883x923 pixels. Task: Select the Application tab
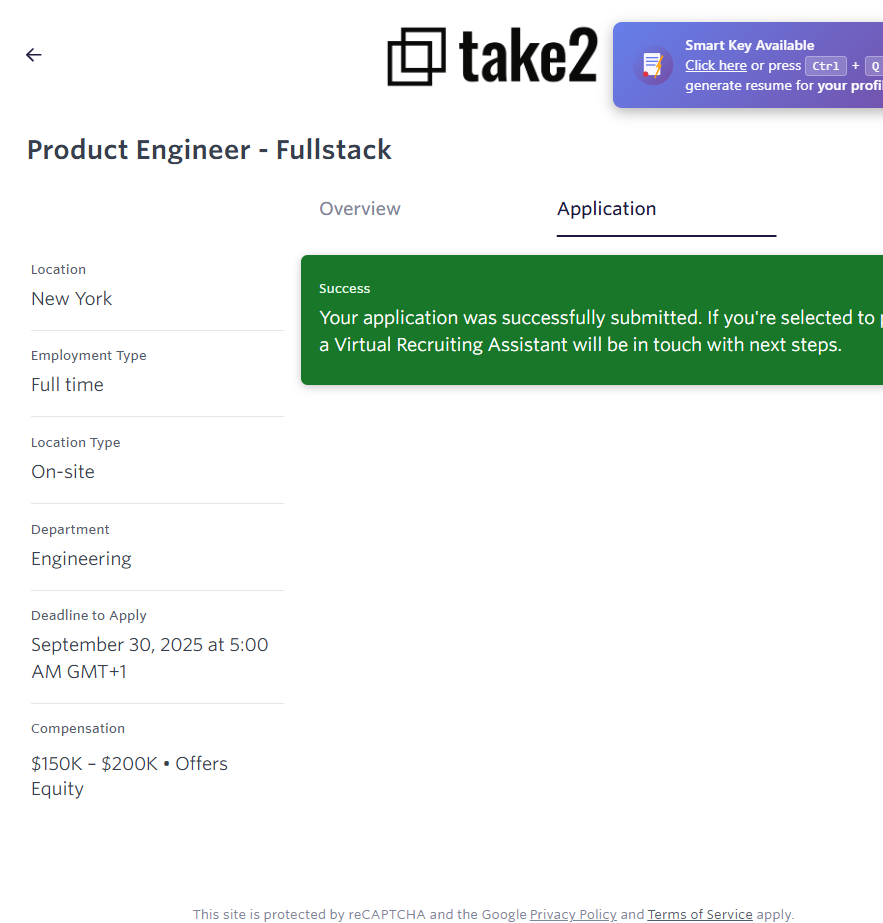tap(606, 209)
